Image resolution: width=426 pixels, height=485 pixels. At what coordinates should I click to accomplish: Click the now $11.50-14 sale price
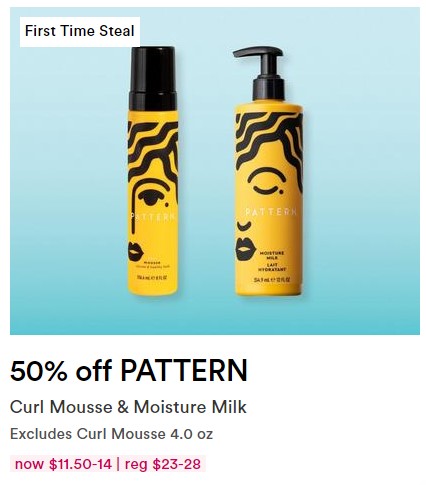(63, 464)
